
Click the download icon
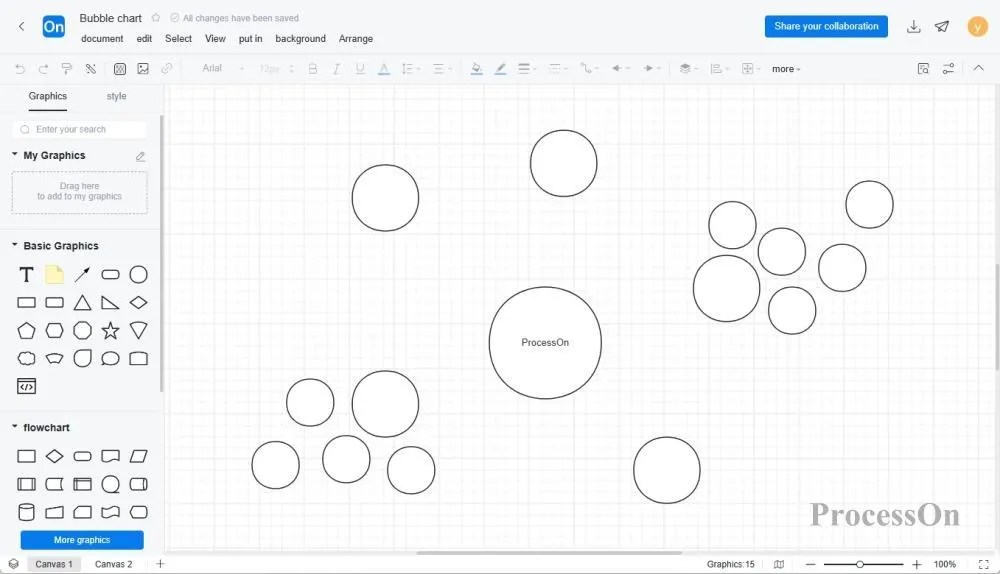tap(913, 27)
